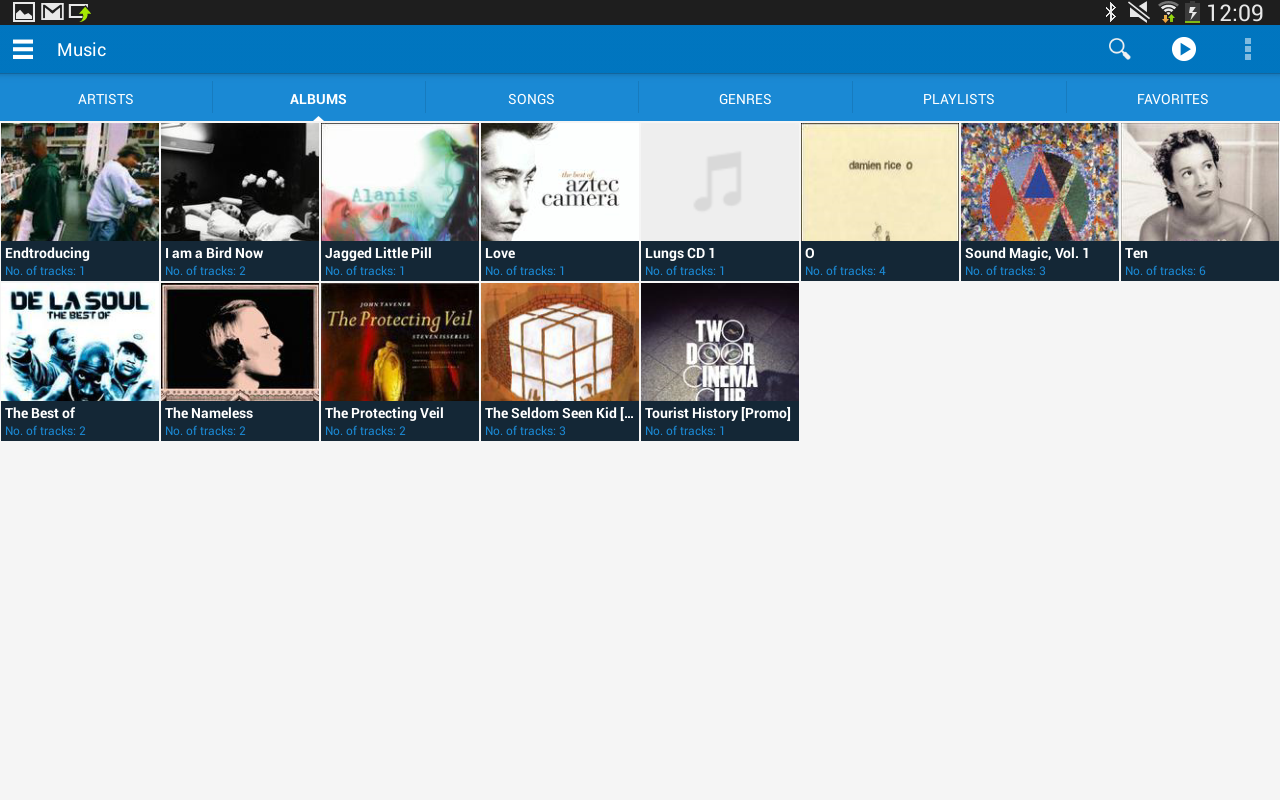Click the 'Sound Magic, Vol. 1' title
1280x800 pixels.
click(1027, 253)
